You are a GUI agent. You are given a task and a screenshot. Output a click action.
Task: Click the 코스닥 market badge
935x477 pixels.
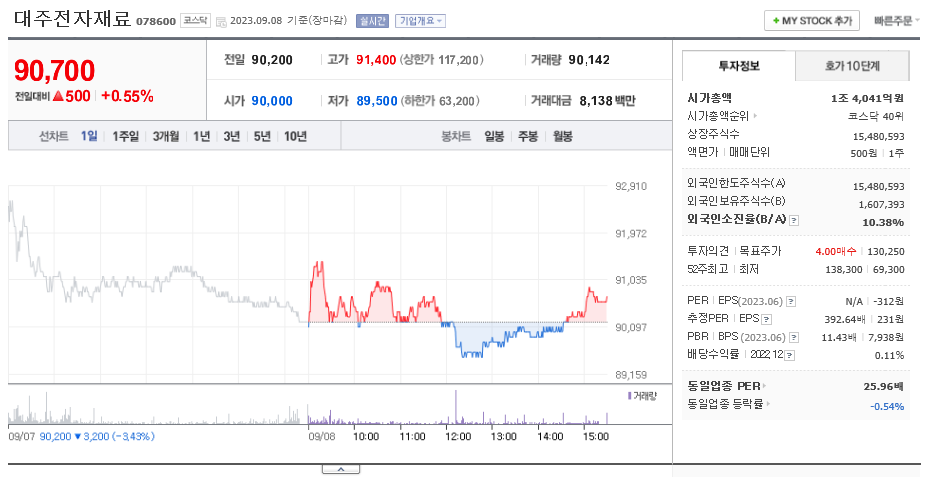point(195,21)
